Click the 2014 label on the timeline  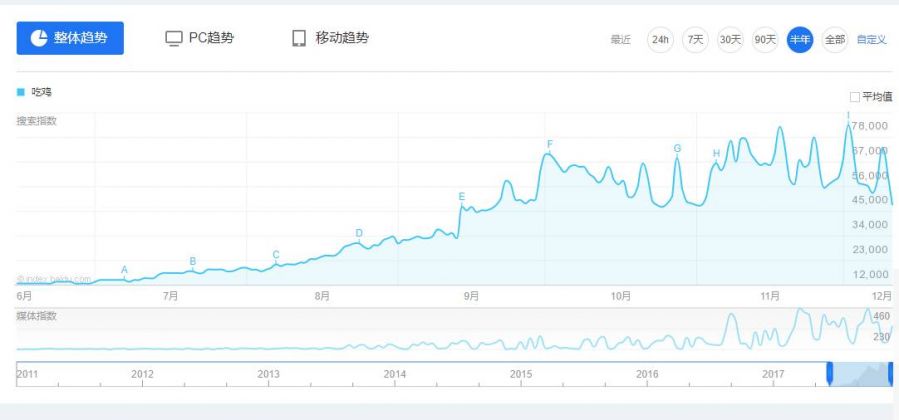[x=394, y=374]
